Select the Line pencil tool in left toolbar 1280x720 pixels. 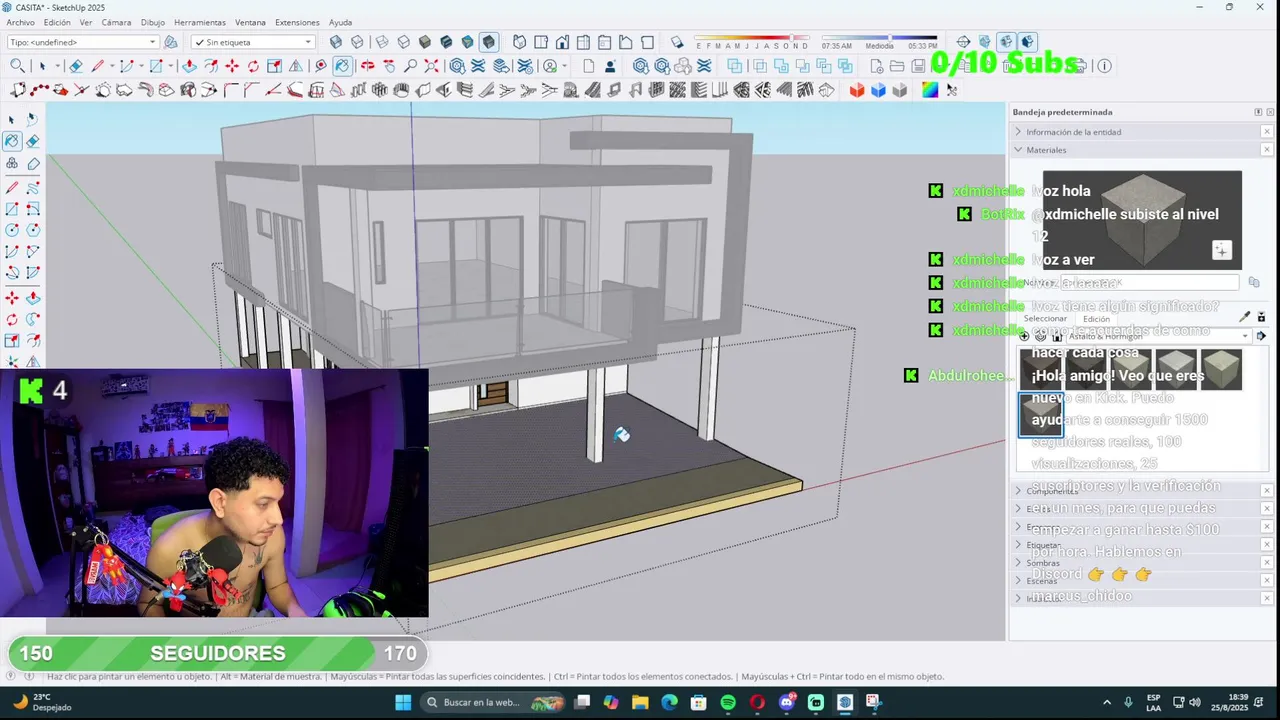[x=11, y=189]
